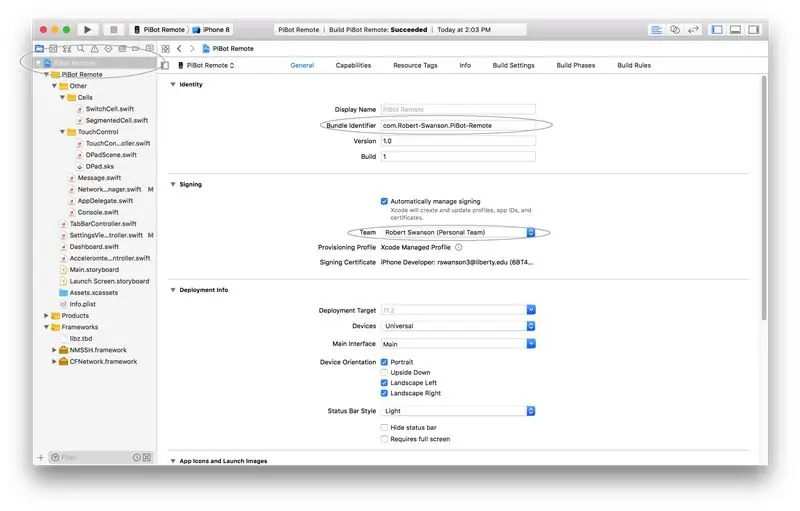This screenshot has width=800, height=511.
Task: Open the Report navigator
Action: [x=149, y=48]
